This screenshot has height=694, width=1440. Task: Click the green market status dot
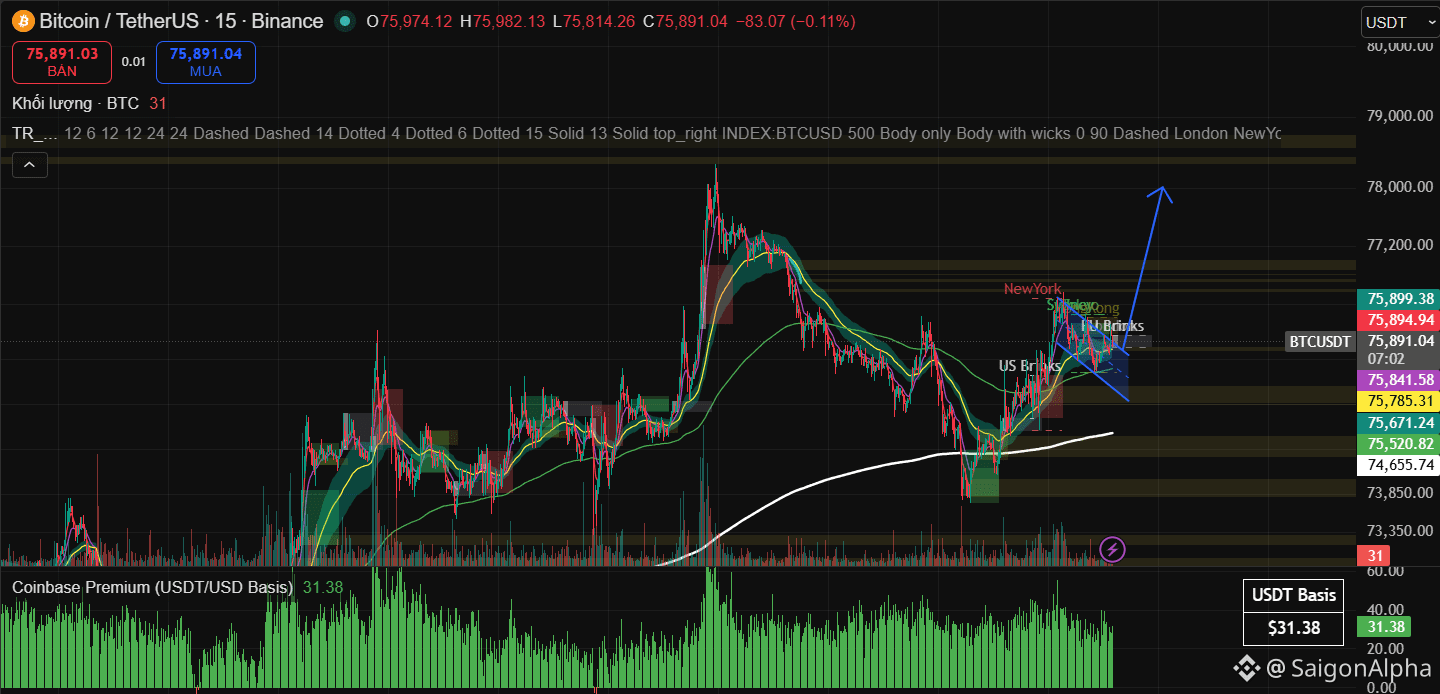coord(345,21)
